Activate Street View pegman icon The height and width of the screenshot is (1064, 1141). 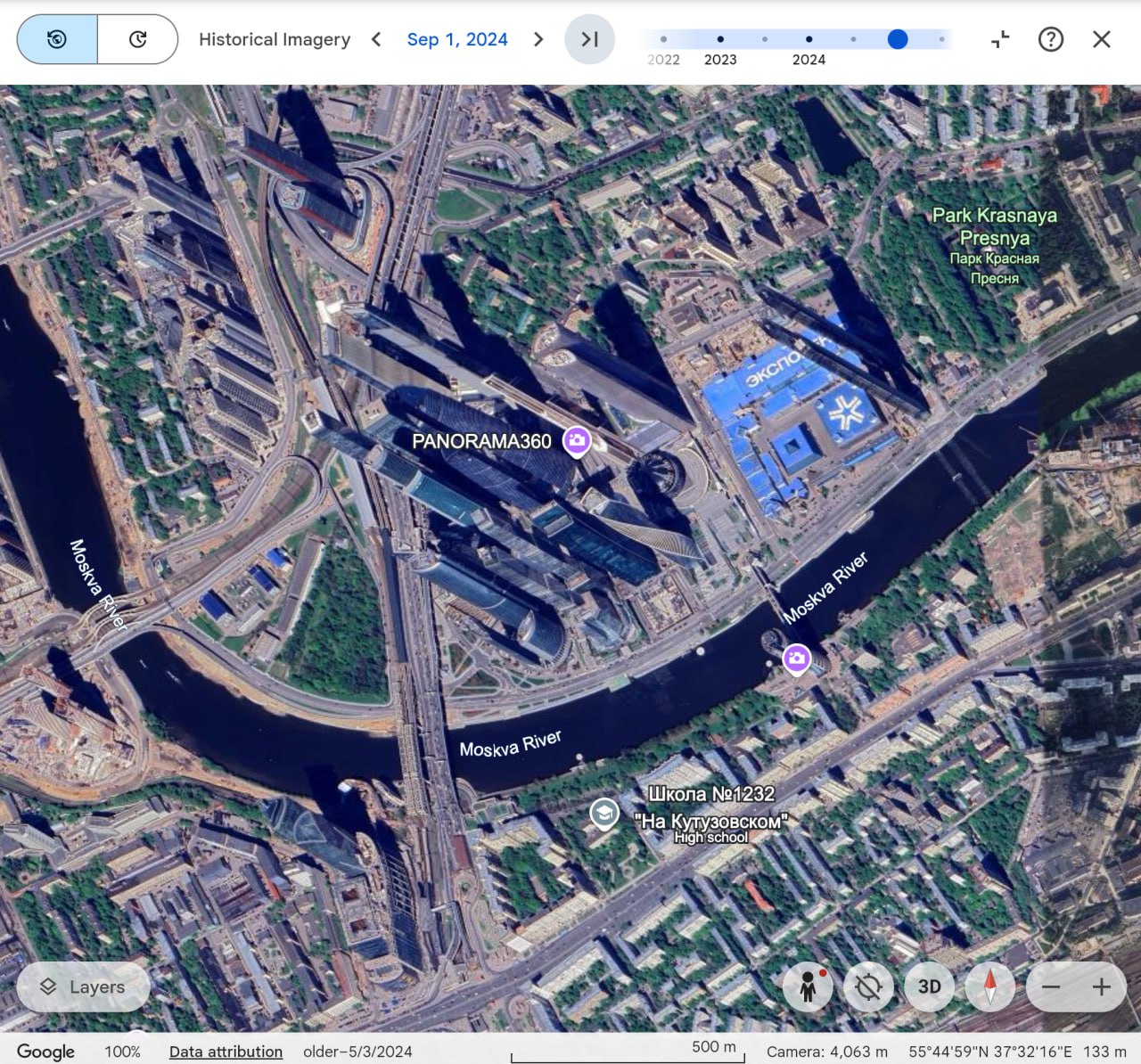point(808,986)
